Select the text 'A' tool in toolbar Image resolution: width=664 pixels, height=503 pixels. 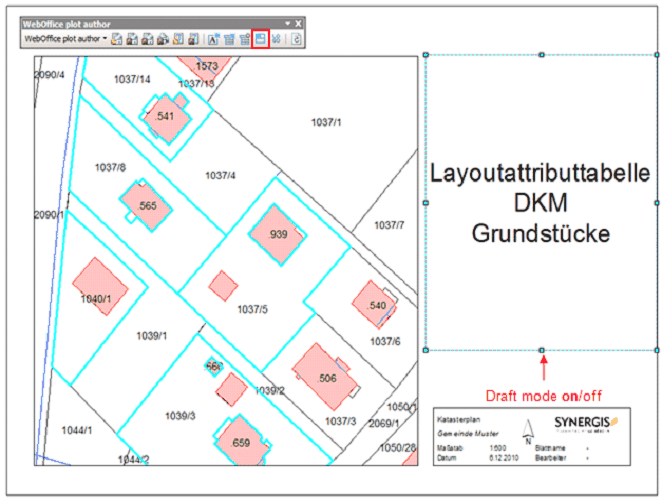pos(213,39)
